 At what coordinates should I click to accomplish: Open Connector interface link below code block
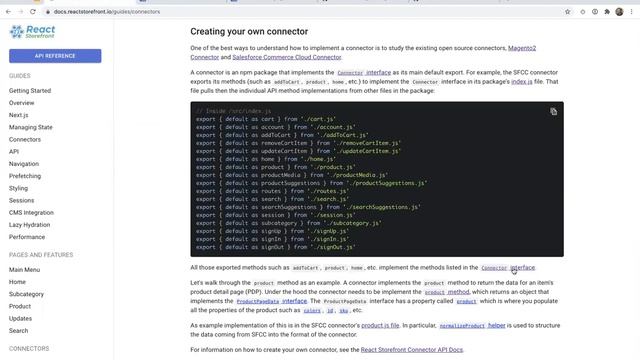coord(508,268)
